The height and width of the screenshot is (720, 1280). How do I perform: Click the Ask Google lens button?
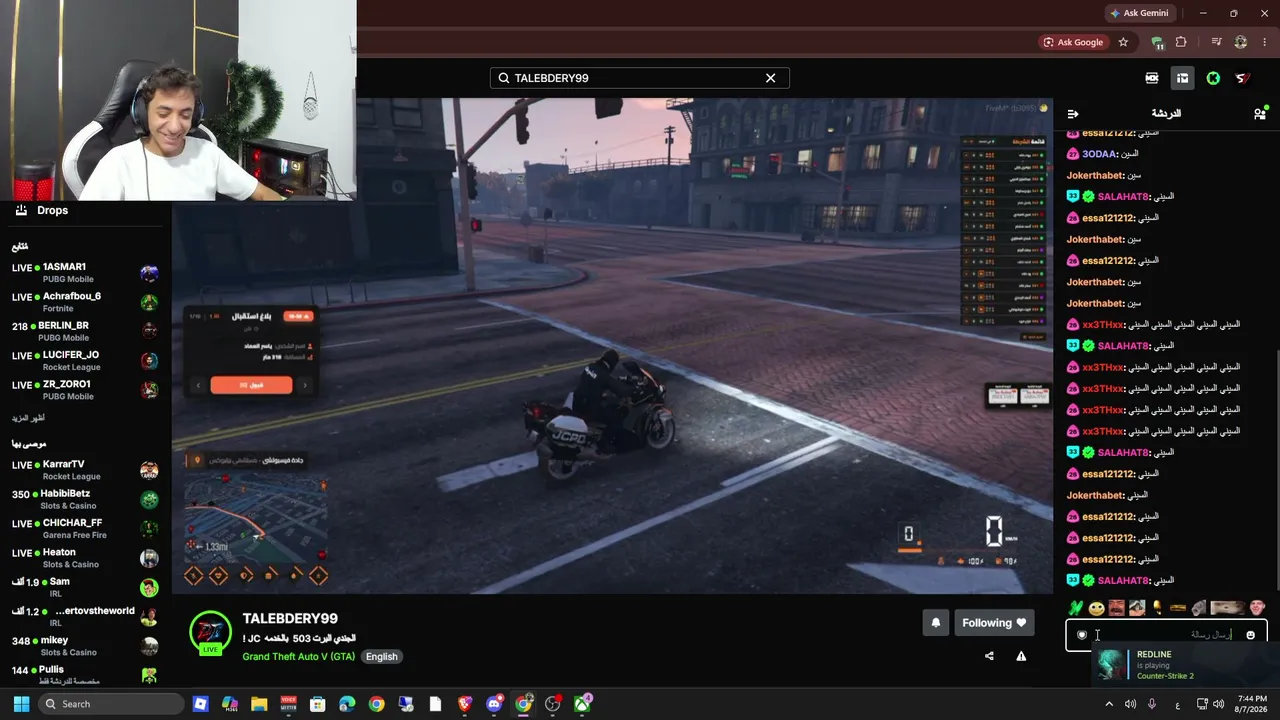click(1073, 42)
